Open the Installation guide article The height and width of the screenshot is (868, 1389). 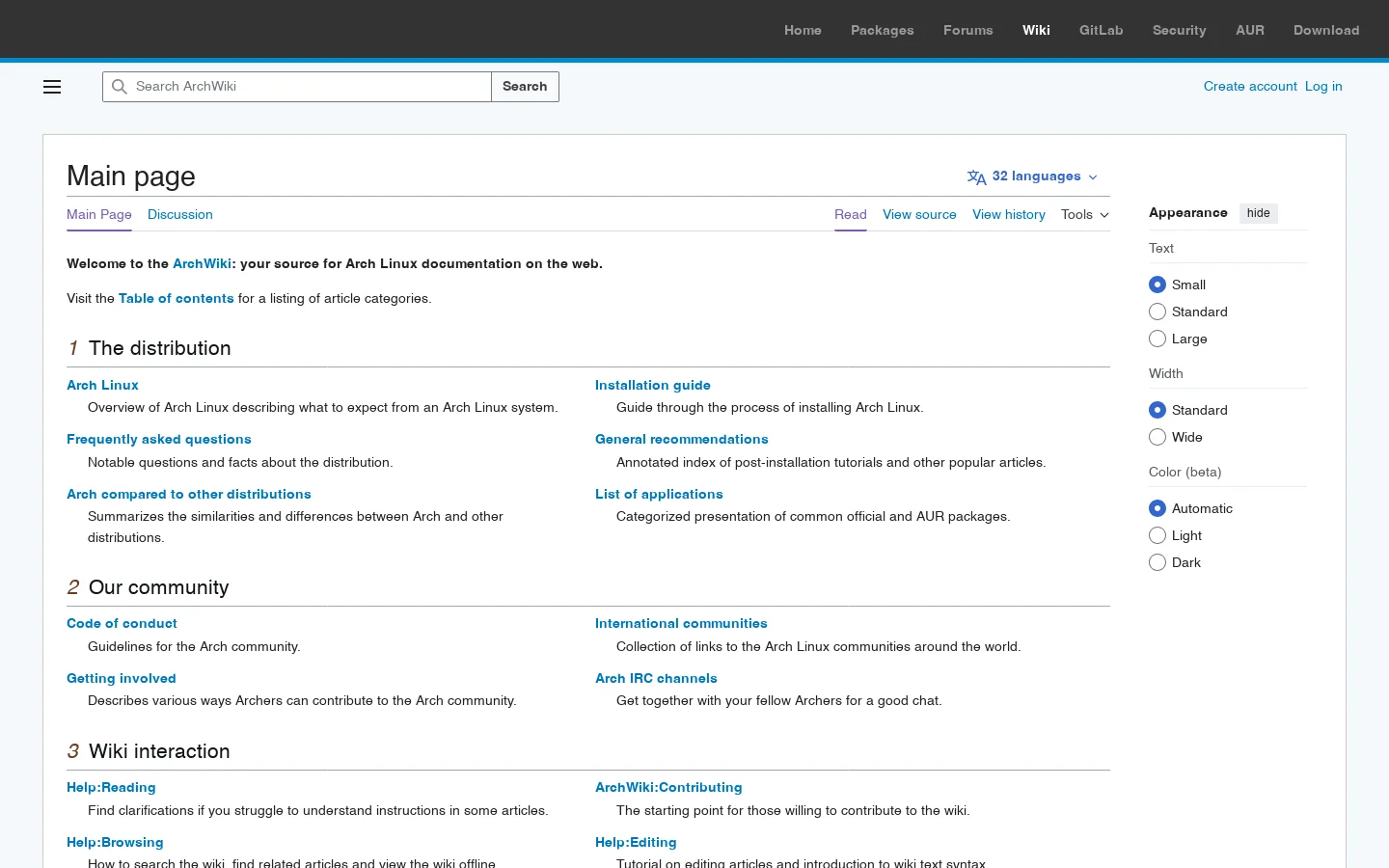pos(653,385)
